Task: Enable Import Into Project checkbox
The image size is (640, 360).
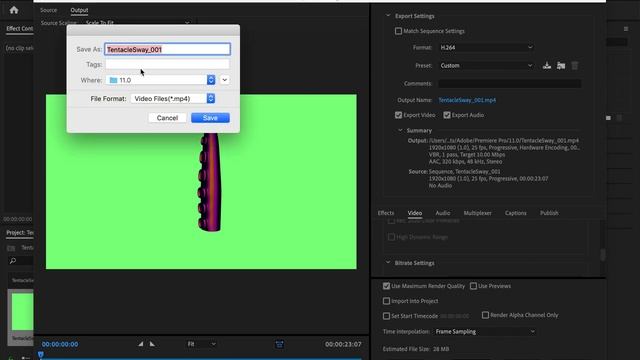Action: click(386, 301)
